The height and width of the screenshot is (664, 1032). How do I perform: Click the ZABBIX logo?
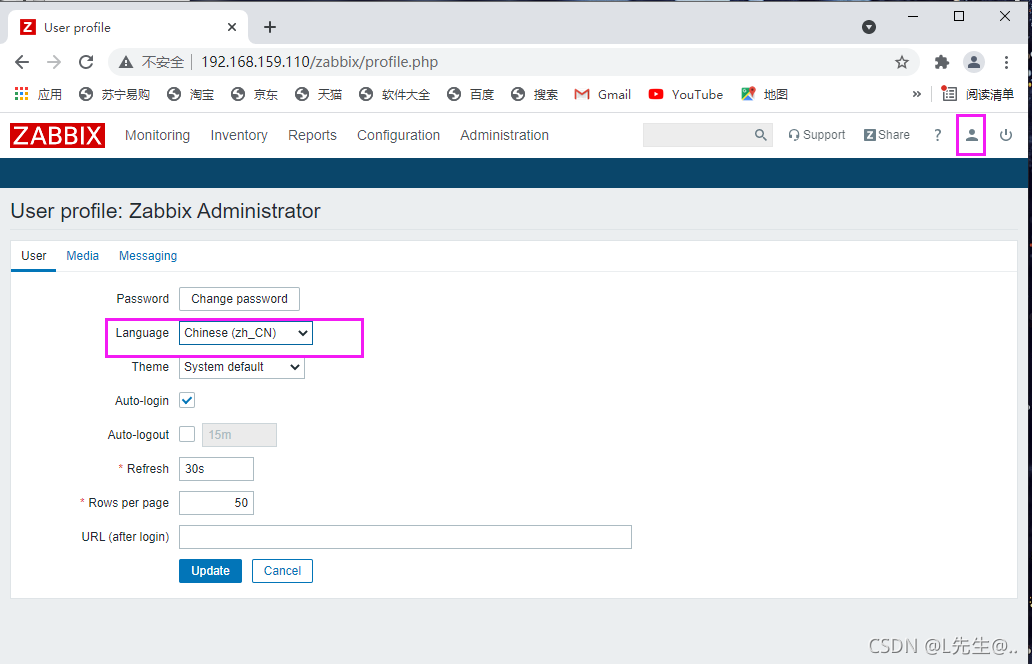[57, 136]
